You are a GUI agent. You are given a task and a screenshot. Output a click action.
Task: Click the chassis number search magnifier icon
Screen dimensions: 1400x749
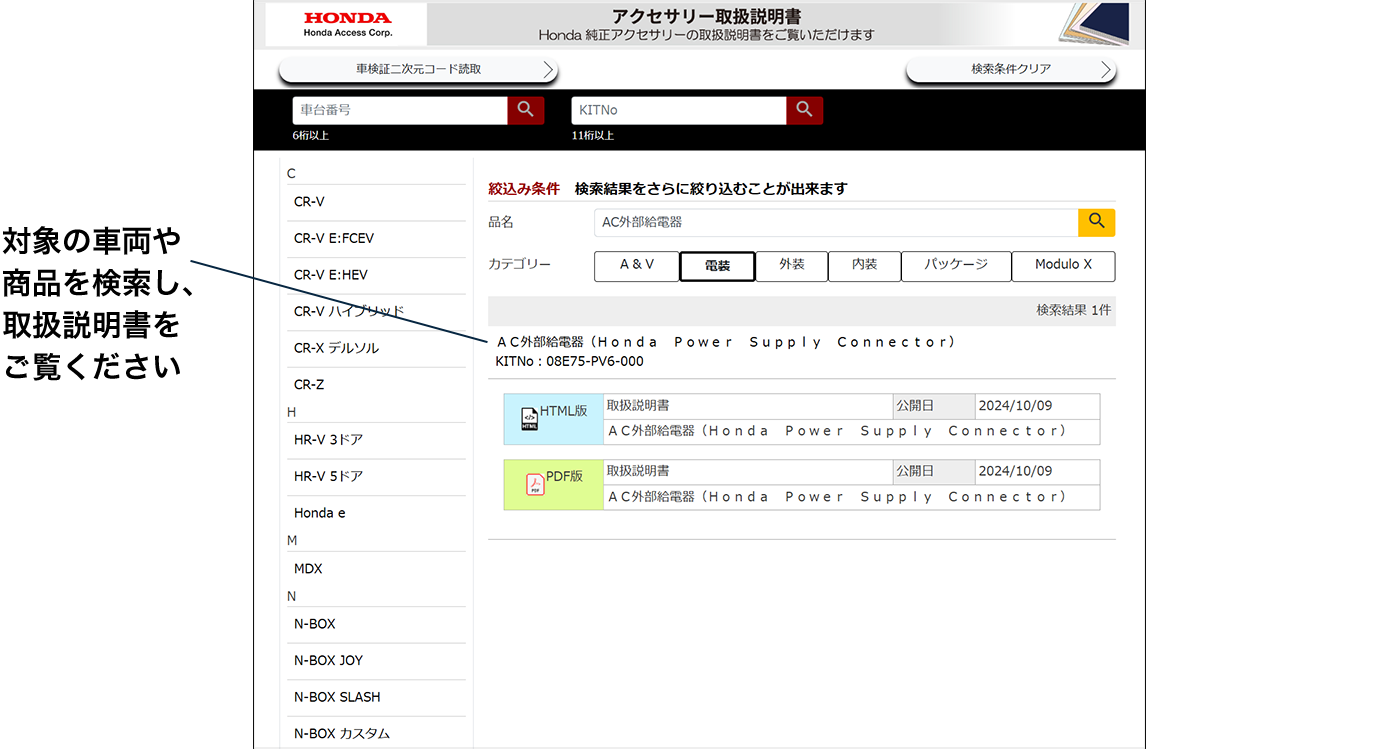click(x=525, y=110)
